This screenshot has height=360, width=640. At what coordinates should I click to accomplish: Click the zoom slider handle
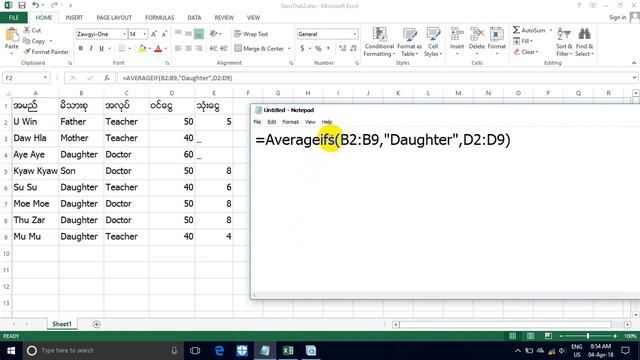click(x=588, y=336)
